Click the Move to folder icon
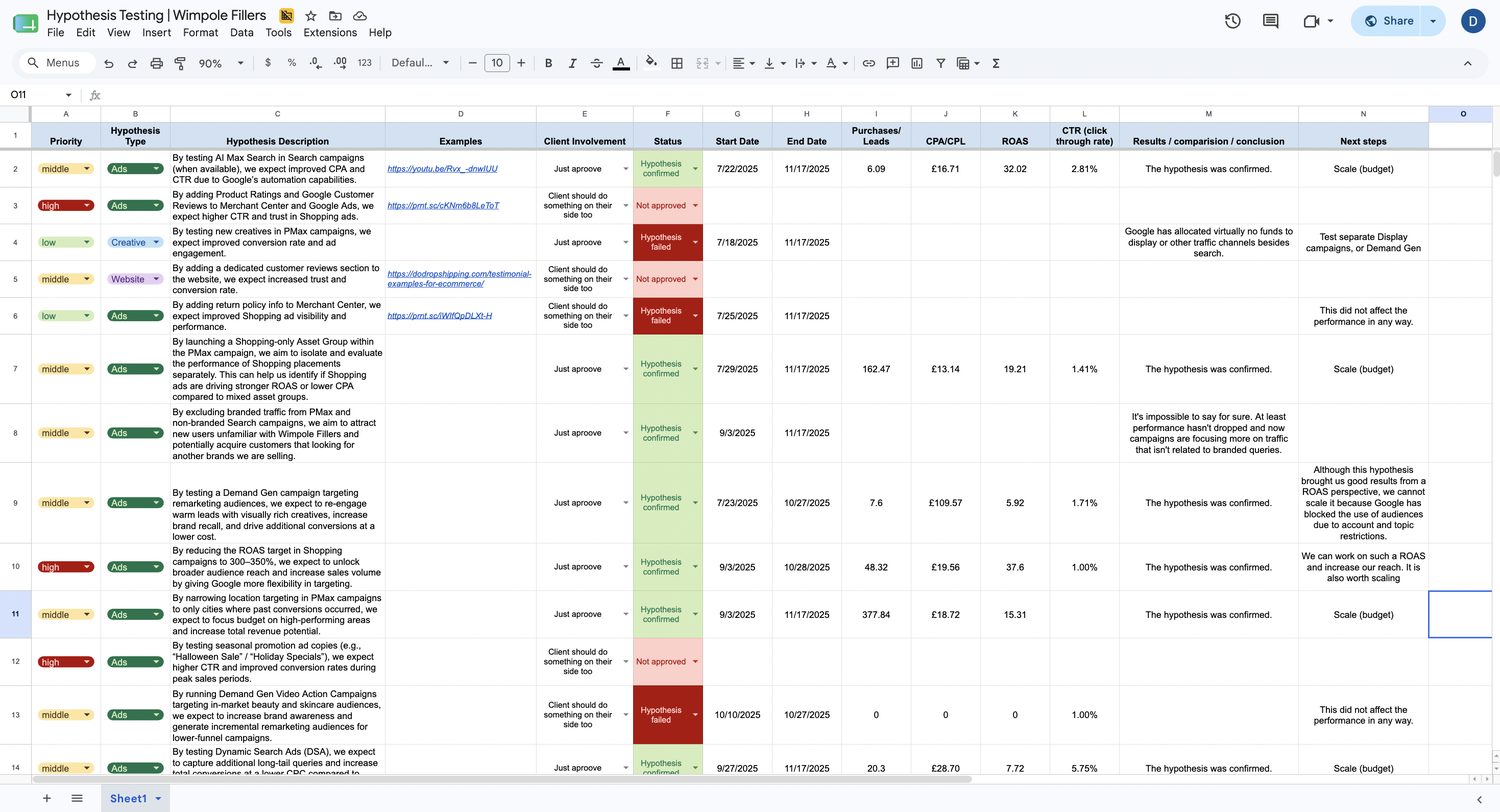The image size is (1500, 812). click(335, 16)
